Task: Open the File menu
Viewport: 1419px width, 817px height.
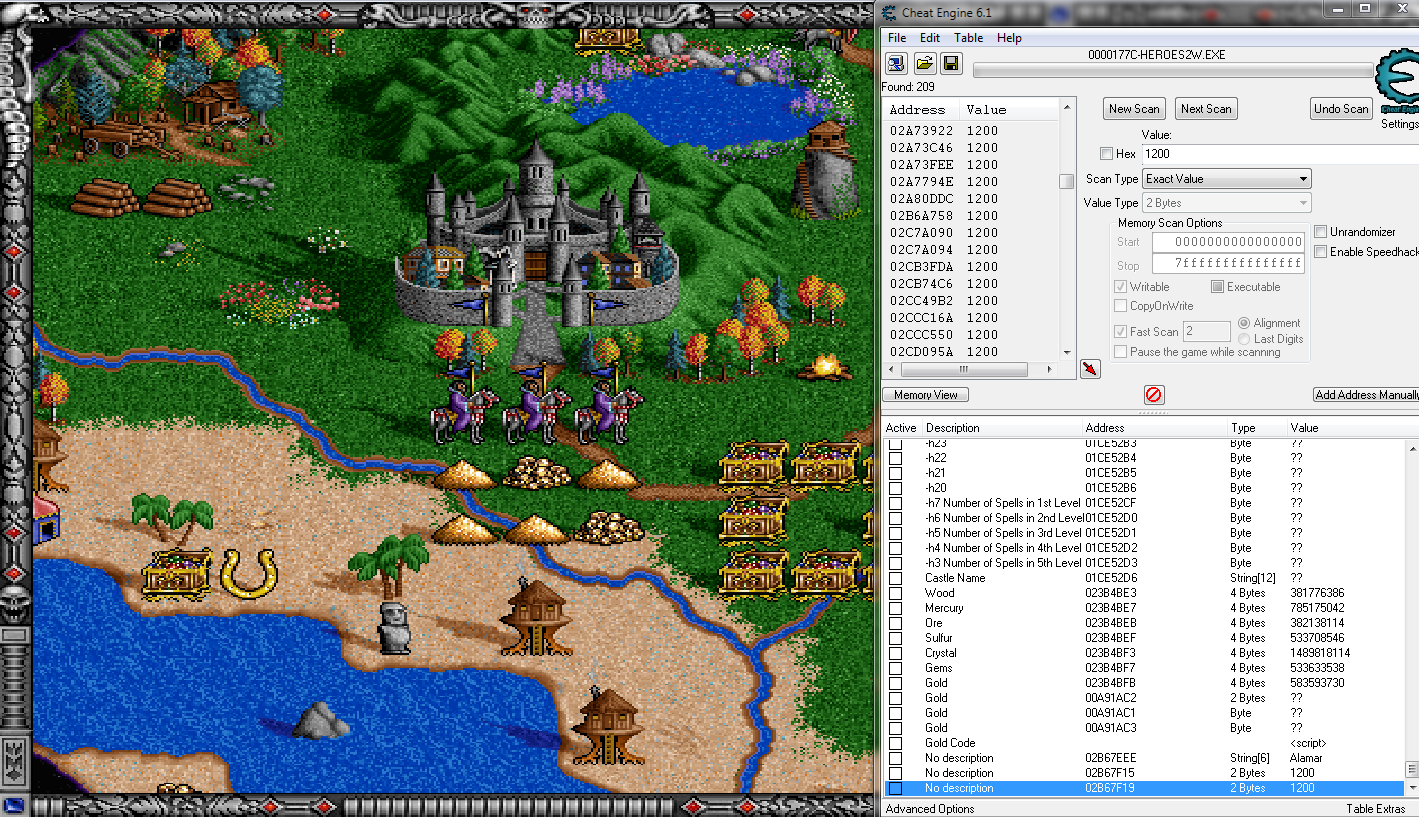Action: [x=898, y=38]
